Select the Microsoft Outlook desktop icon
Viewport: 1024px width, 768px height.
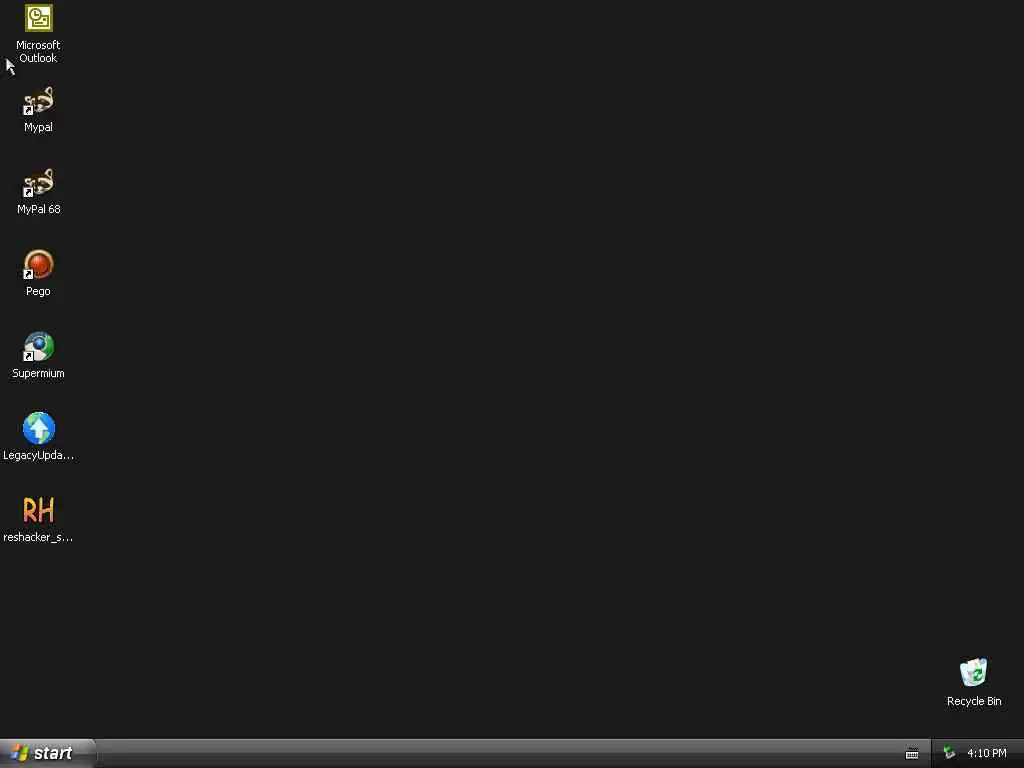(39, 18)
